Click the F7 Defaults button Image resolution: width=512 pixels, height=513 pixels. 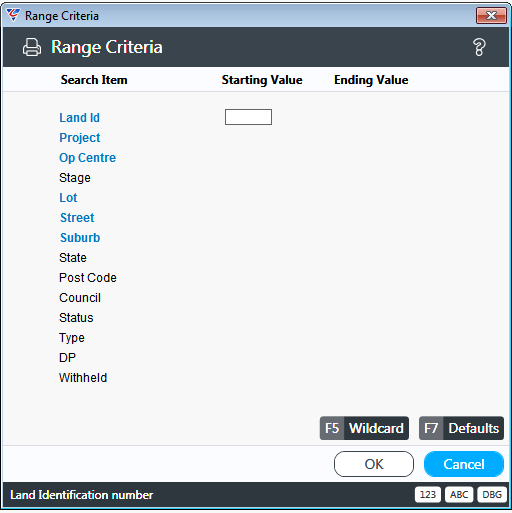click(x=461, y=428)
